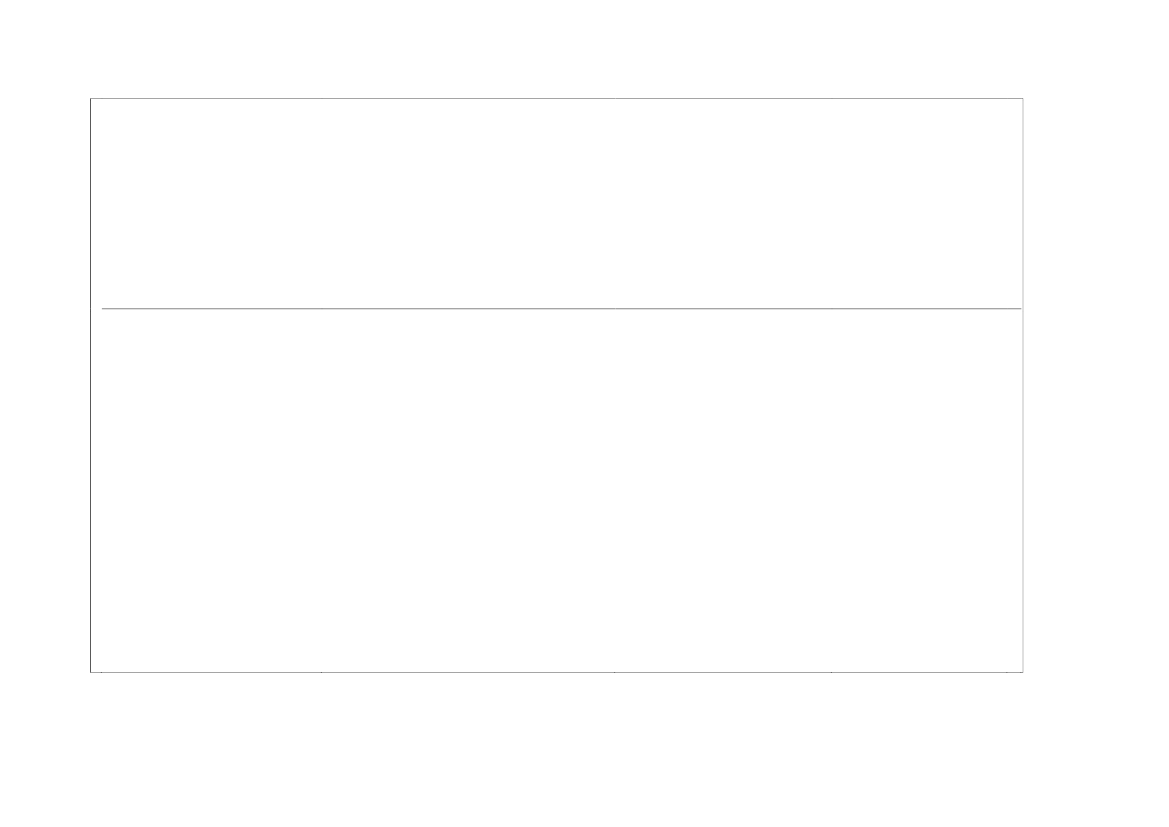Click the right border of the plot frame
Viewport: 1169px width, 827px height.
click(x=1023, y=385)
